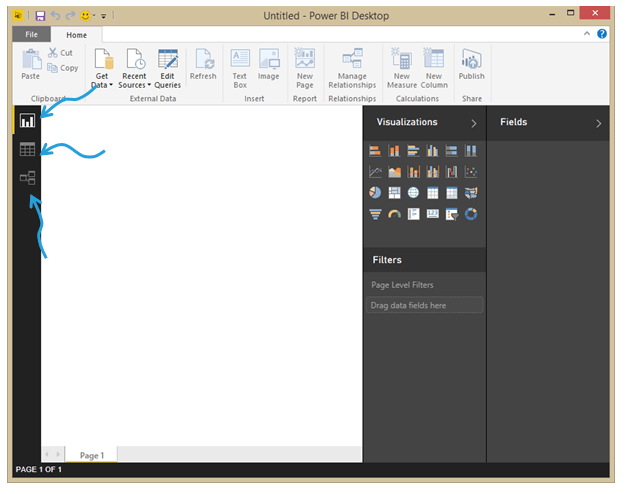The height and width of the screenshot is (494, 625).
Task: Collapse the Fields pane chevron
Action: [x=598, y=123]
